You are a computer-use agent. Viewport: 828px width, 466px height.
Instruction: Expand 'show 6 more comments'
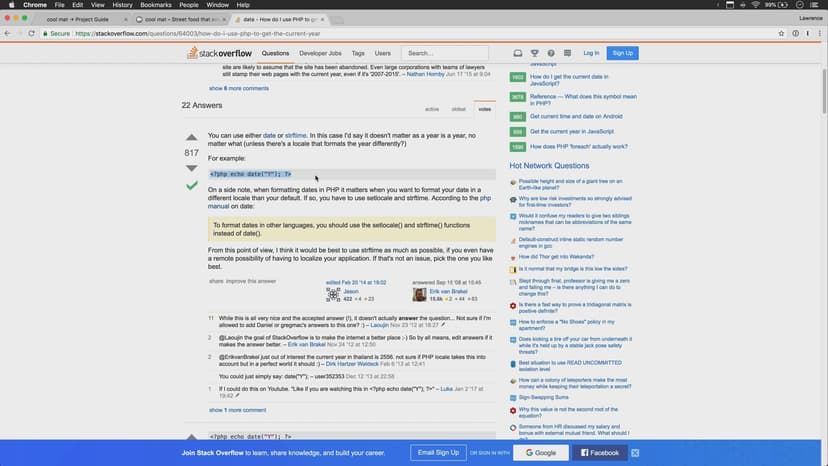pos(238,88)
